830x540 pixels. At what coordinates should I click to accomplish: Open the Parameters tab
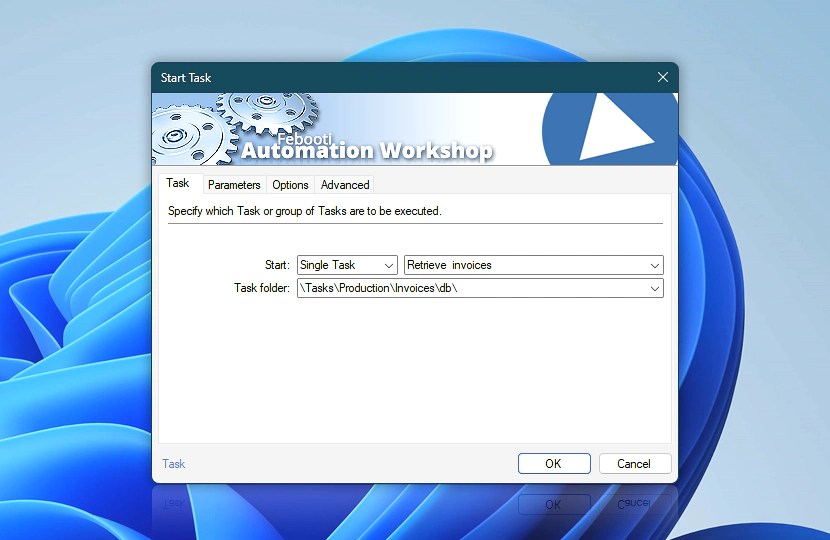234,185
